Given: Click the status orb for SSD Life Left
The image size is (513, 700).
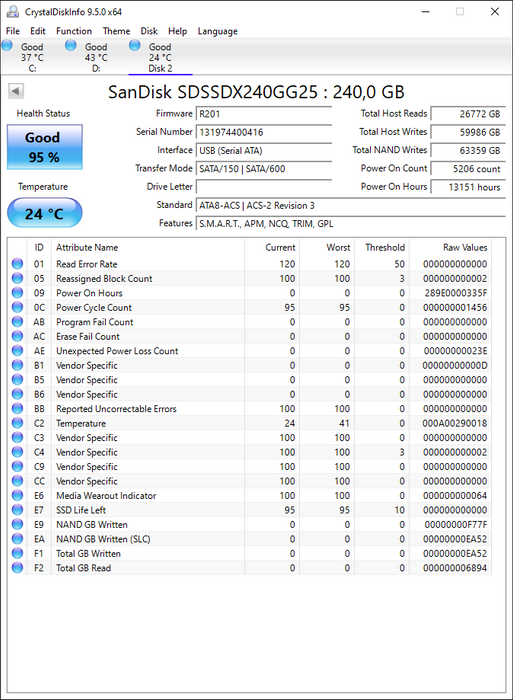Looking at the screenshot, I should point(17,510).
